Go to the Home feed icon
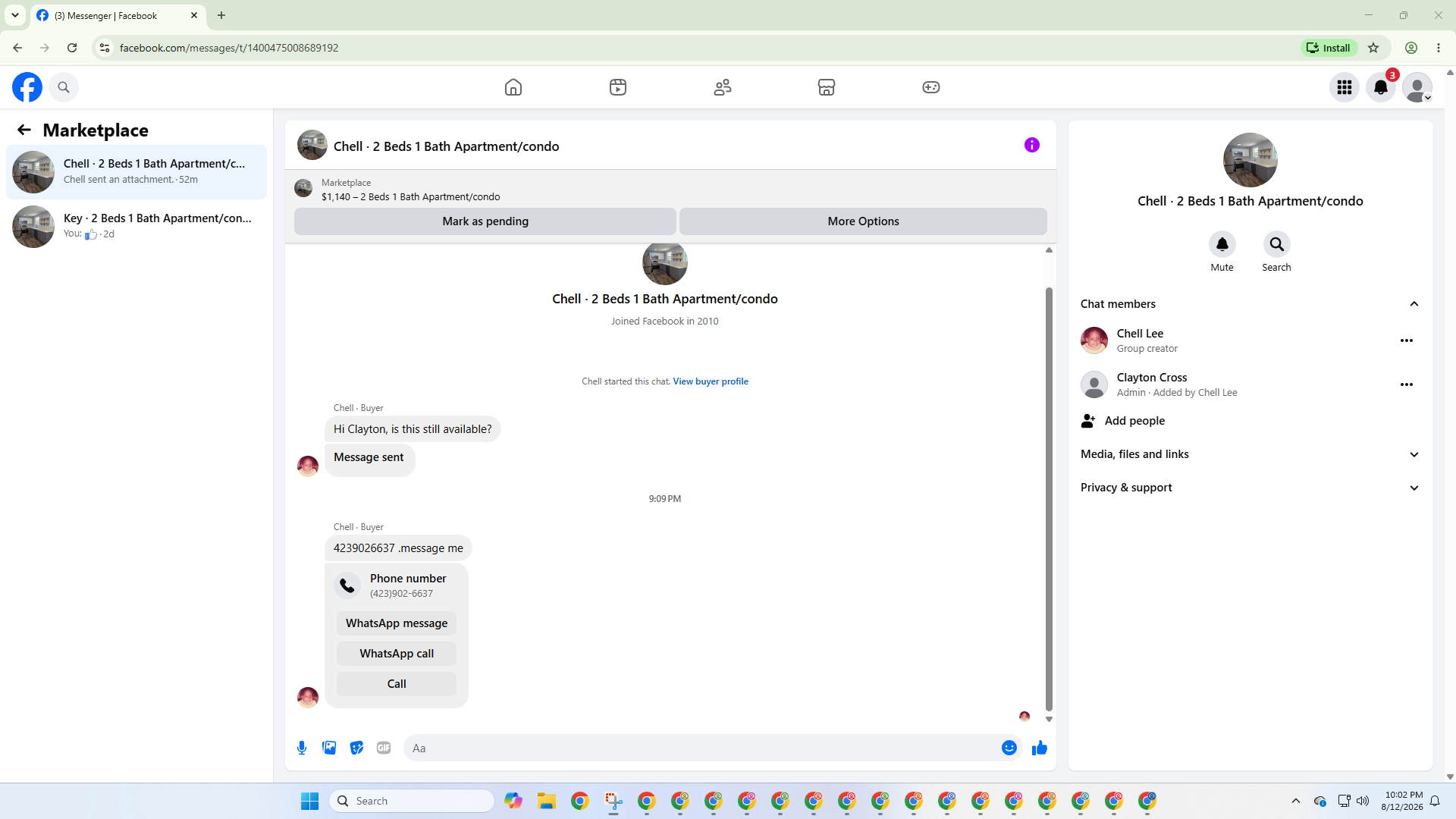The height and width of the screenshot is (819, 1456). pyautogui.click(x=513, y=87)
